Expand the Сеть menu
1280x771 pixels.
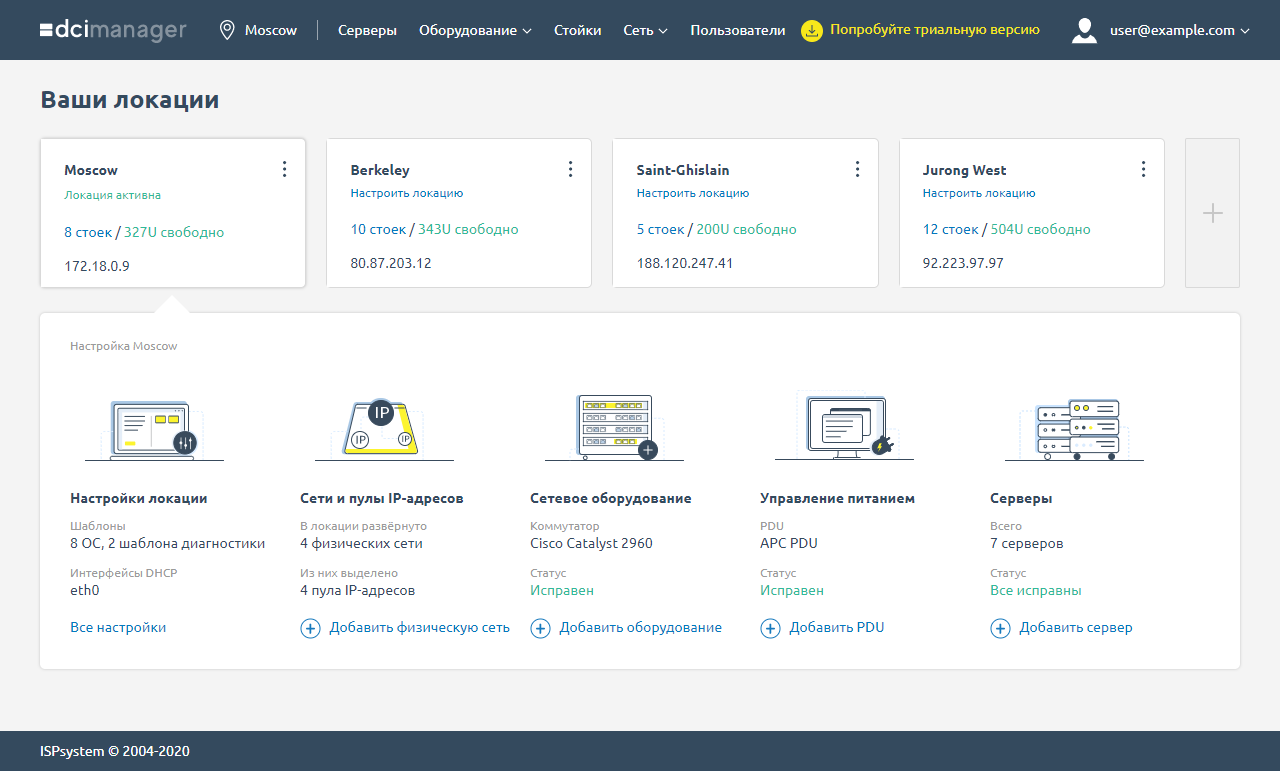pos(645,30)
